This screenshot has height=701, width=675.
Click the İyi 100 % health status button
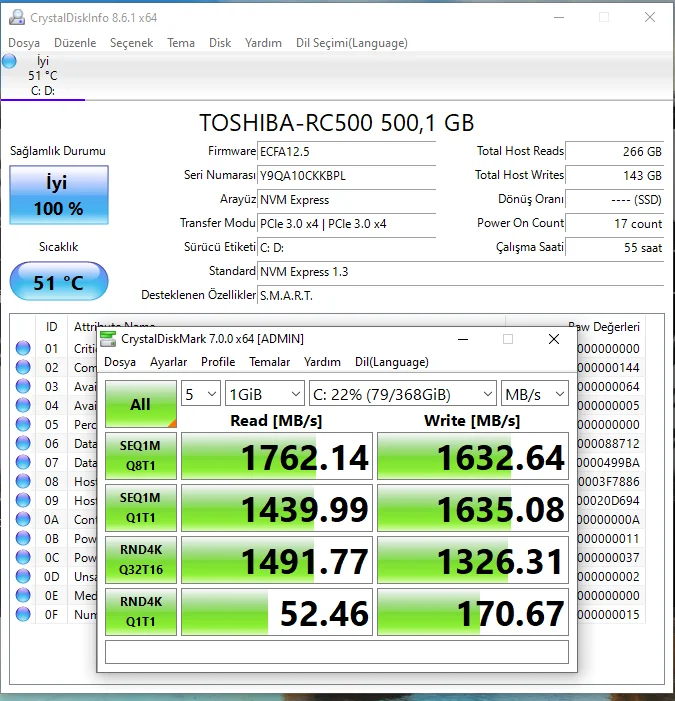click(x=59, y=195)
